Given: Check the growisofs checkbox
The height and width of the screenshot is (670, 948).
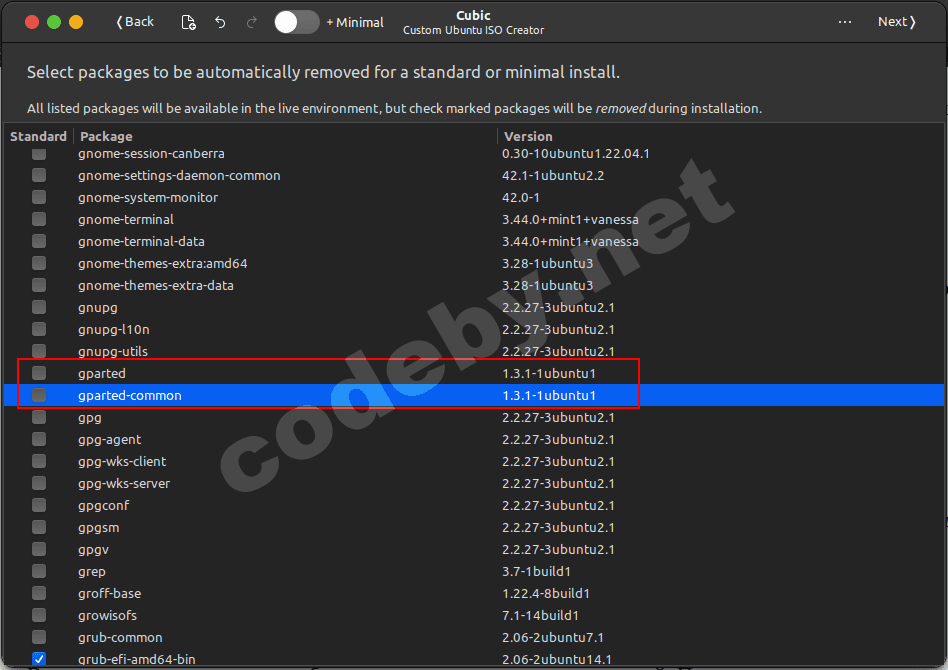Looking at the screenshot, I should 39,615.
